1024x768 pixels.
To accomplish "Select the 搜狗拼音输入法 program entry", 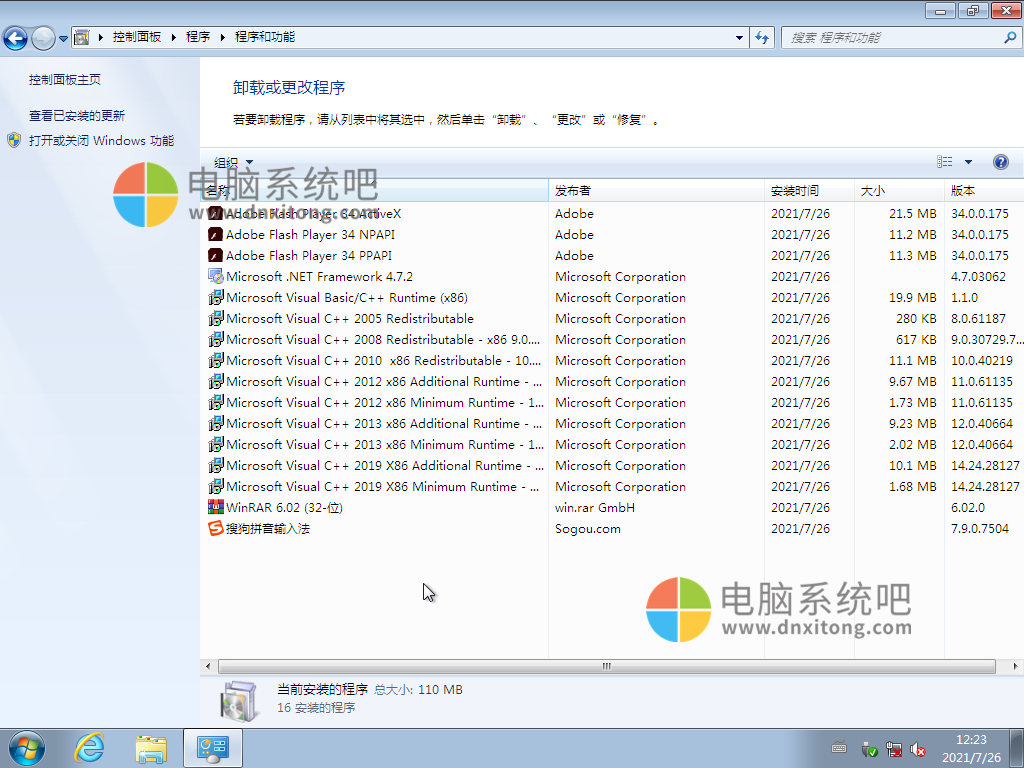I will pos(280,528).
